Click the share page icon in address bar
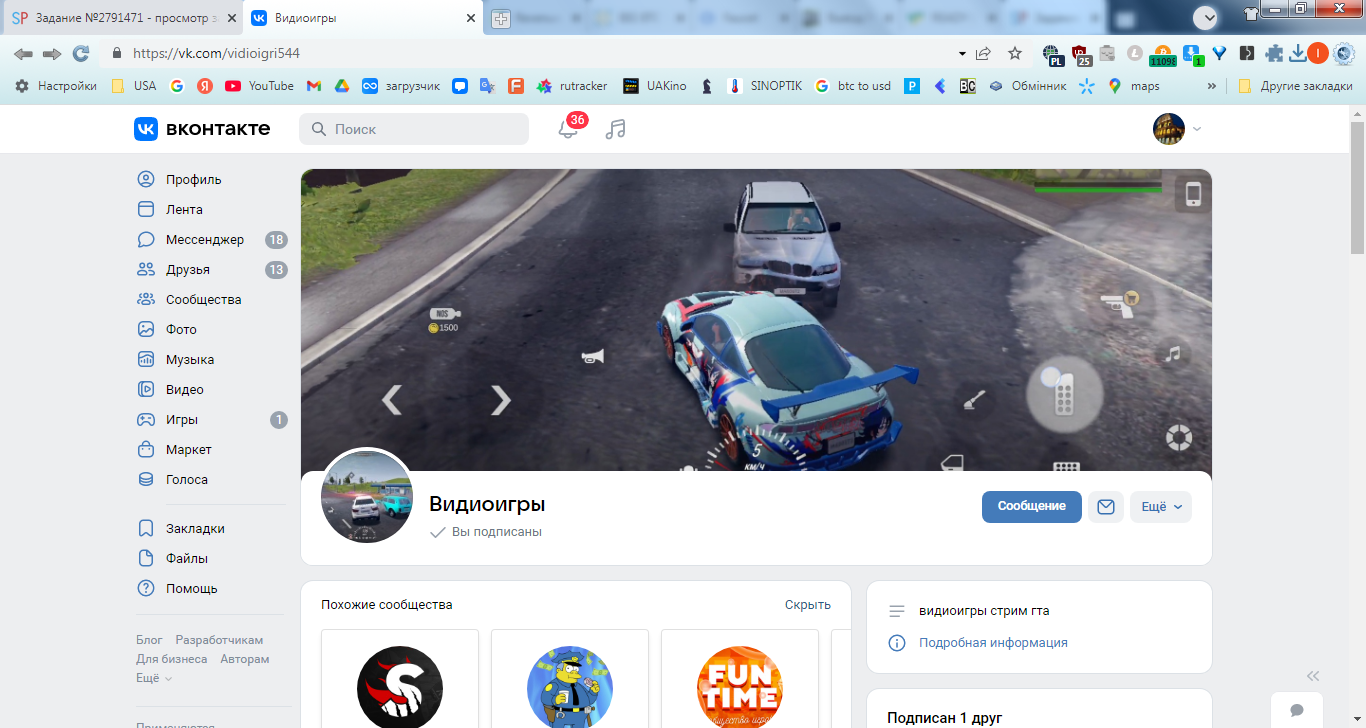Screen dimensions: 1366x728 tap(984, 53)
